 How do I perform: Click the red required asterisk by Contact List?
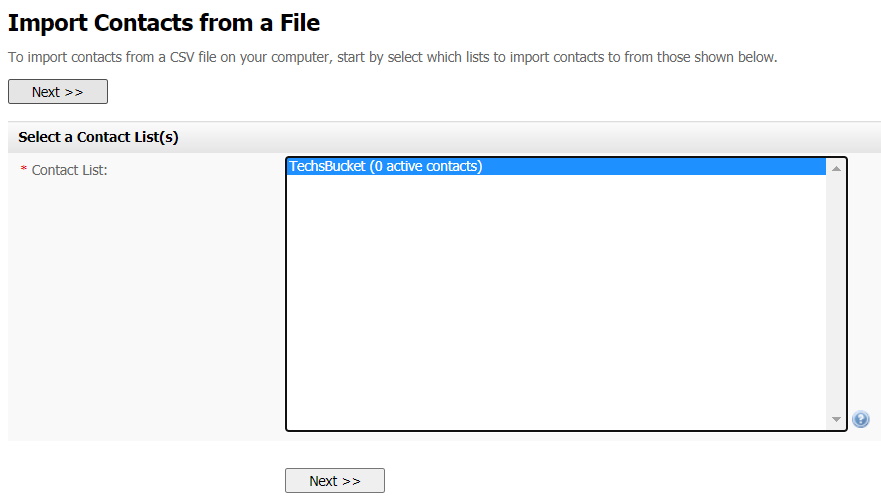tap(24, 169)
